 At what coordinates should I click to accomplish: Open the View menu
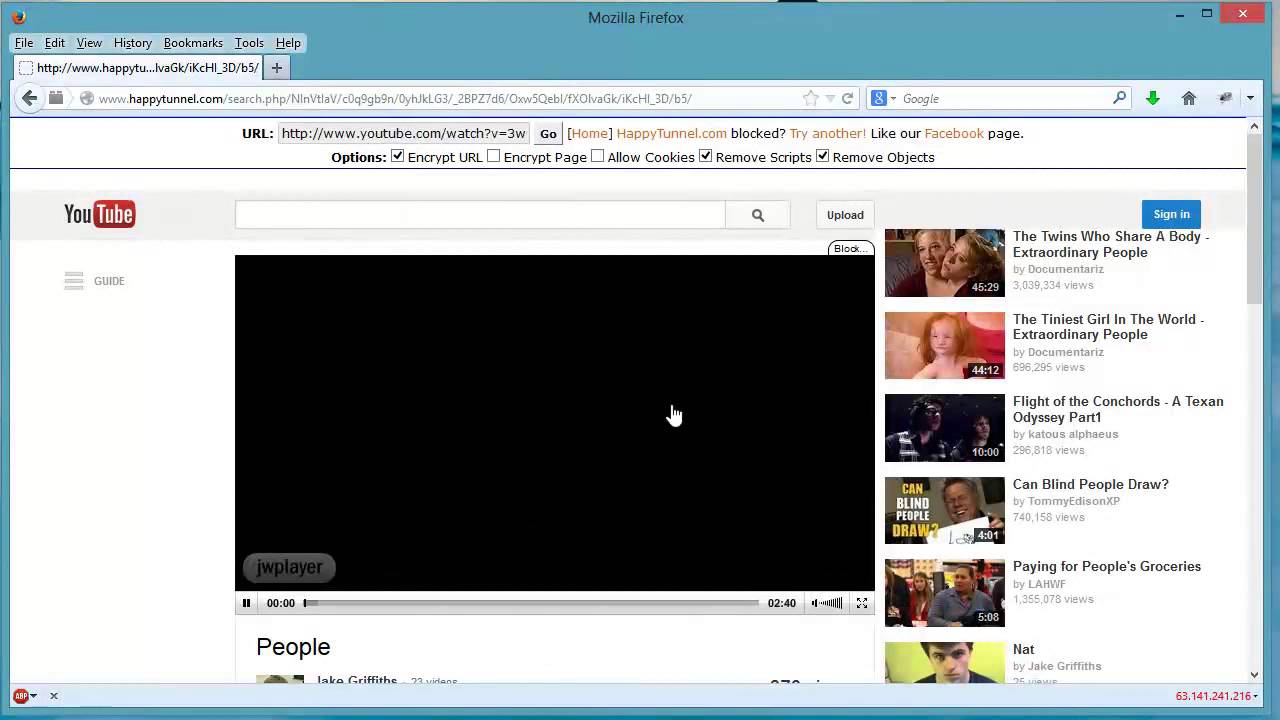pos(89,43)
